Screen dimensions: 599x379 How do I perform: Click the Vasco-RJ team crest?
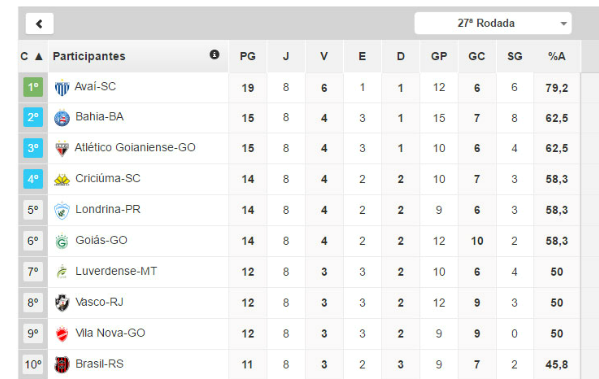point(62,303)
